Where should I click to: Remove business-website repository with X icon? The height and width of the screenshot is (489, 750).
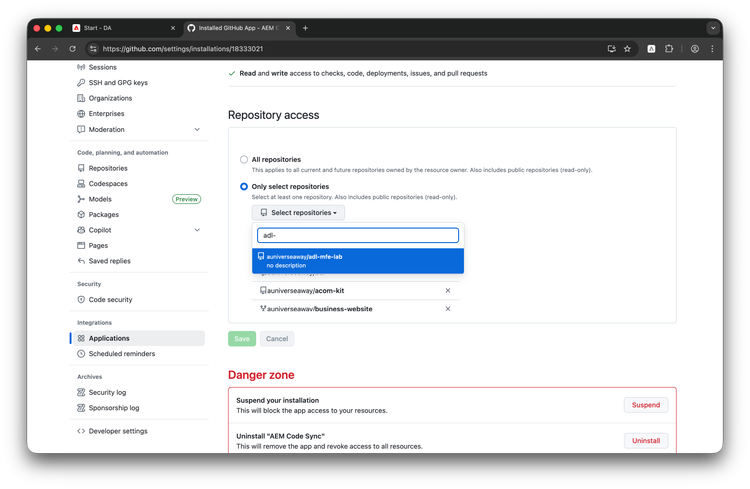pyautogui.click(x=448, y=309)
